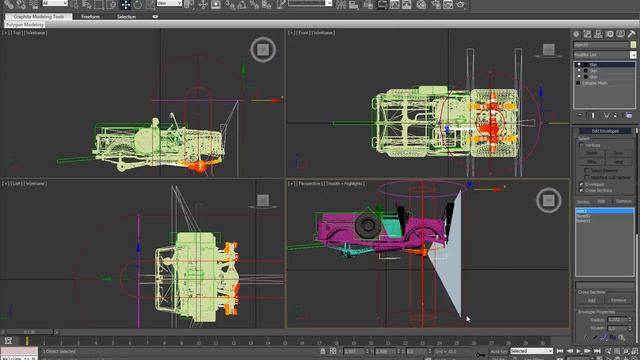The width and height of the screenshot is (640, 360).
Task: Click the Zoom viewport navigation icon
Action: [608, 351]
